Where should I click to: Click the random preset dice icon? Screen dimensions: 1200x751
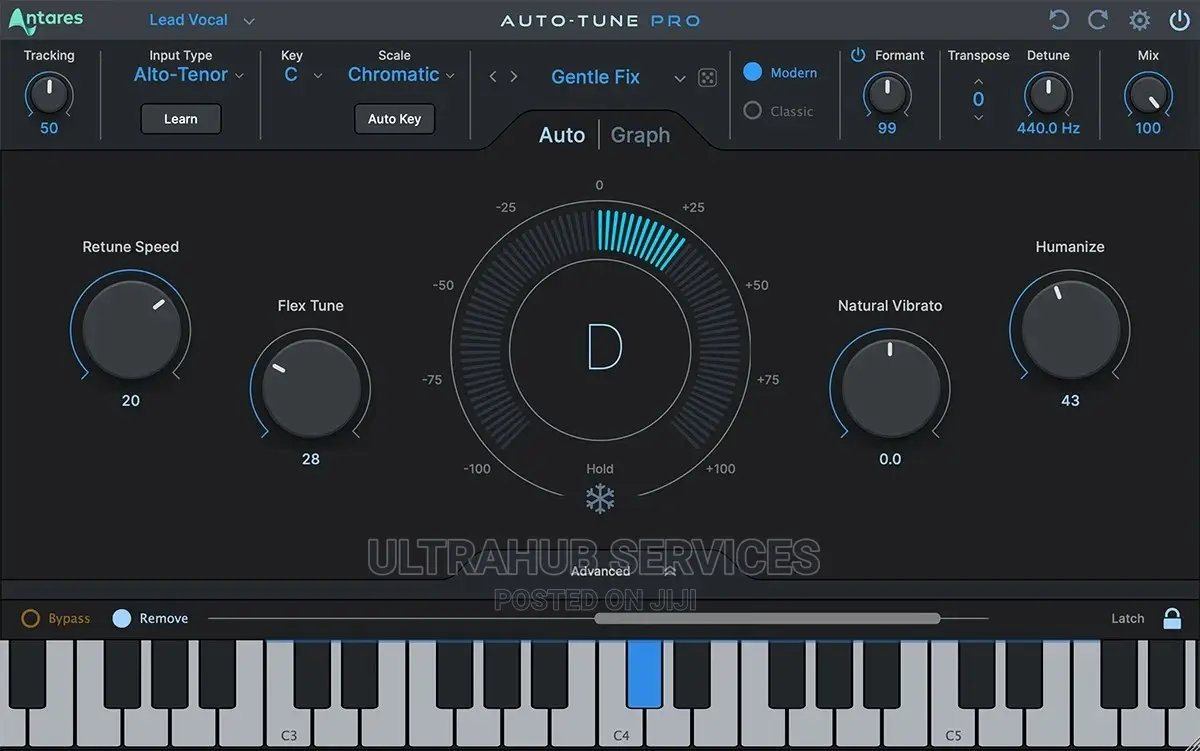(x=707, y=78)
